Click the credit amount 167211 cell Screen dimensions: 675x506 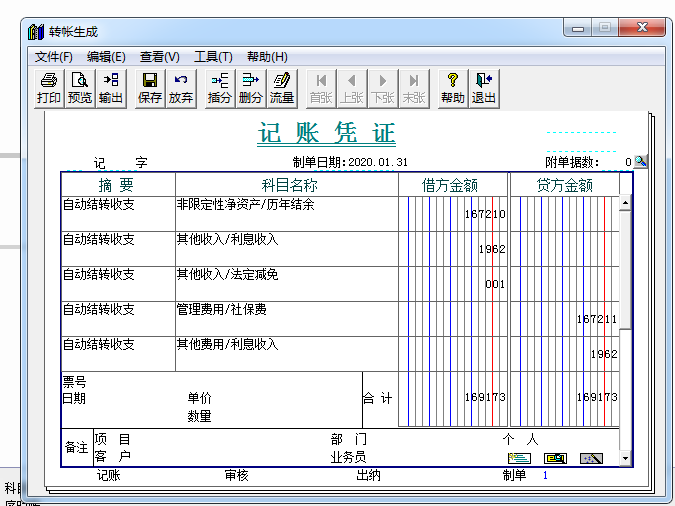click(565, 319)
